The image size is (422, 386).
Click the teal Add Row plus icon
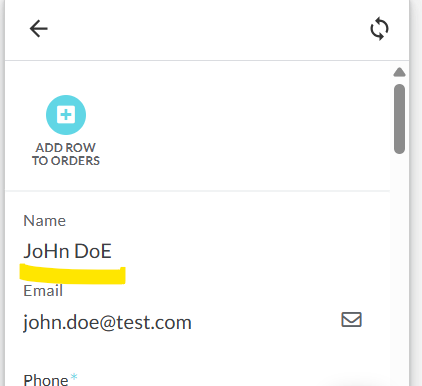tap(66, 115)
